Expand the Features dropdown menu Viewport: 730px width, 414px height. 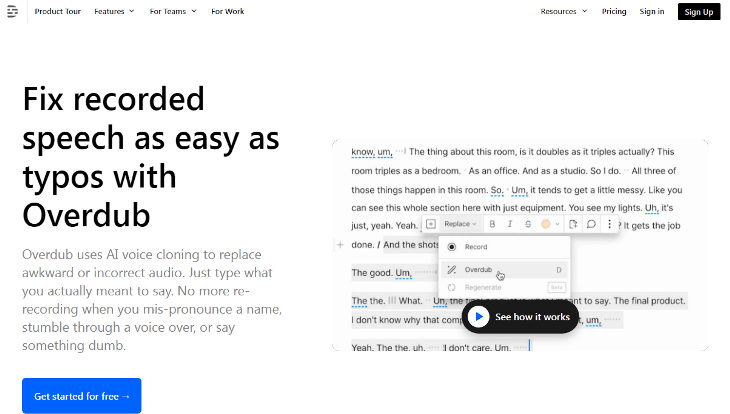114,11
